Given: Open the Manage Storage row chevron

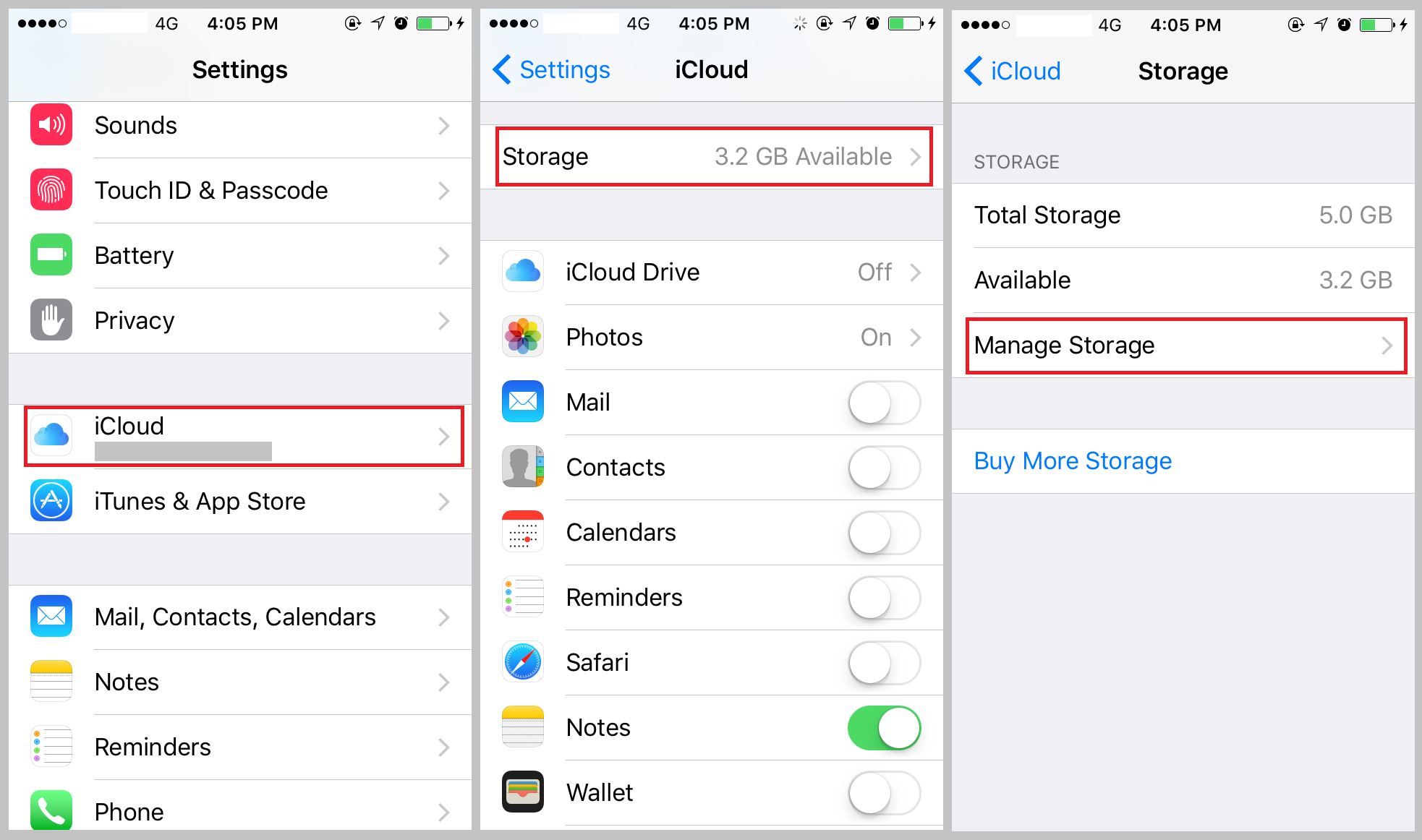Looking at the screenshot, I should point(1387,346).
